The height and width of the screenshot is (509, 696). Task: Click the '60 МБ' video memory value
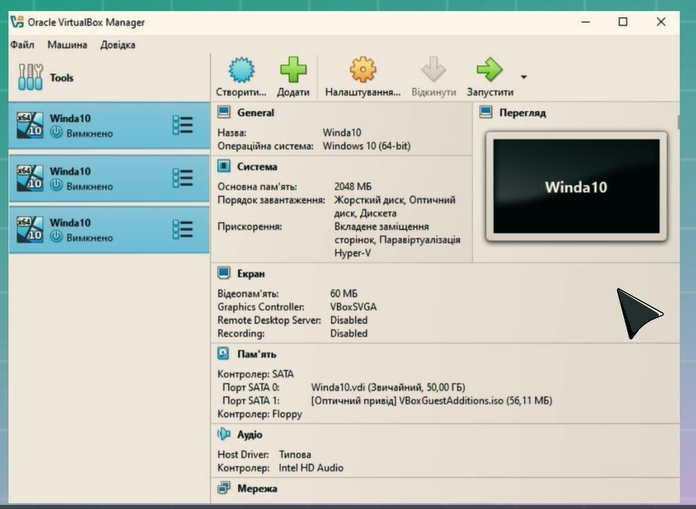coord(344,293)
